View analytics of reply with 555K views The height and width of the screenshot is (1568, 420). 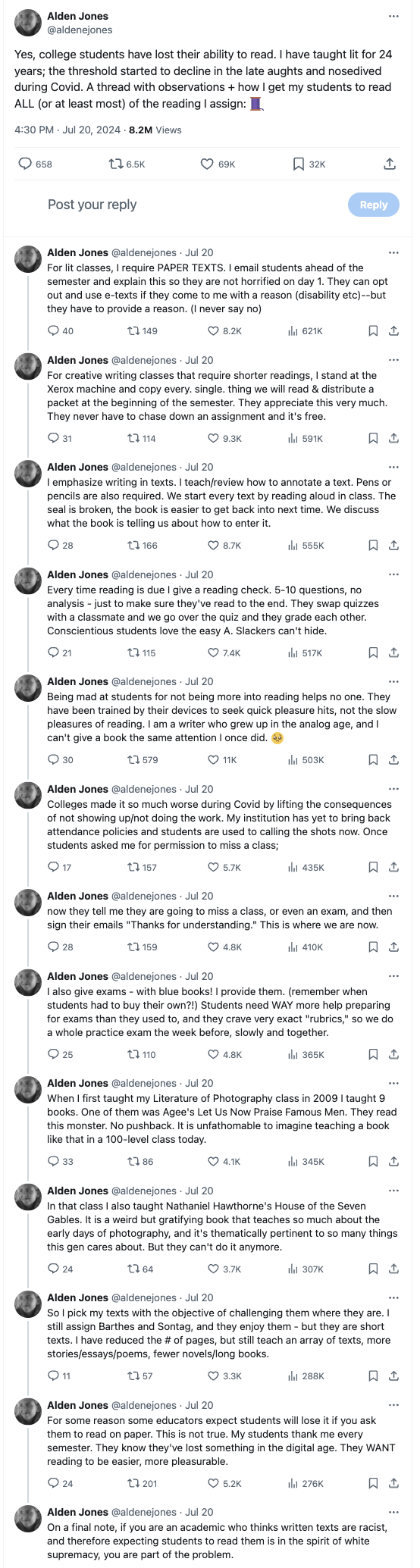306,546
